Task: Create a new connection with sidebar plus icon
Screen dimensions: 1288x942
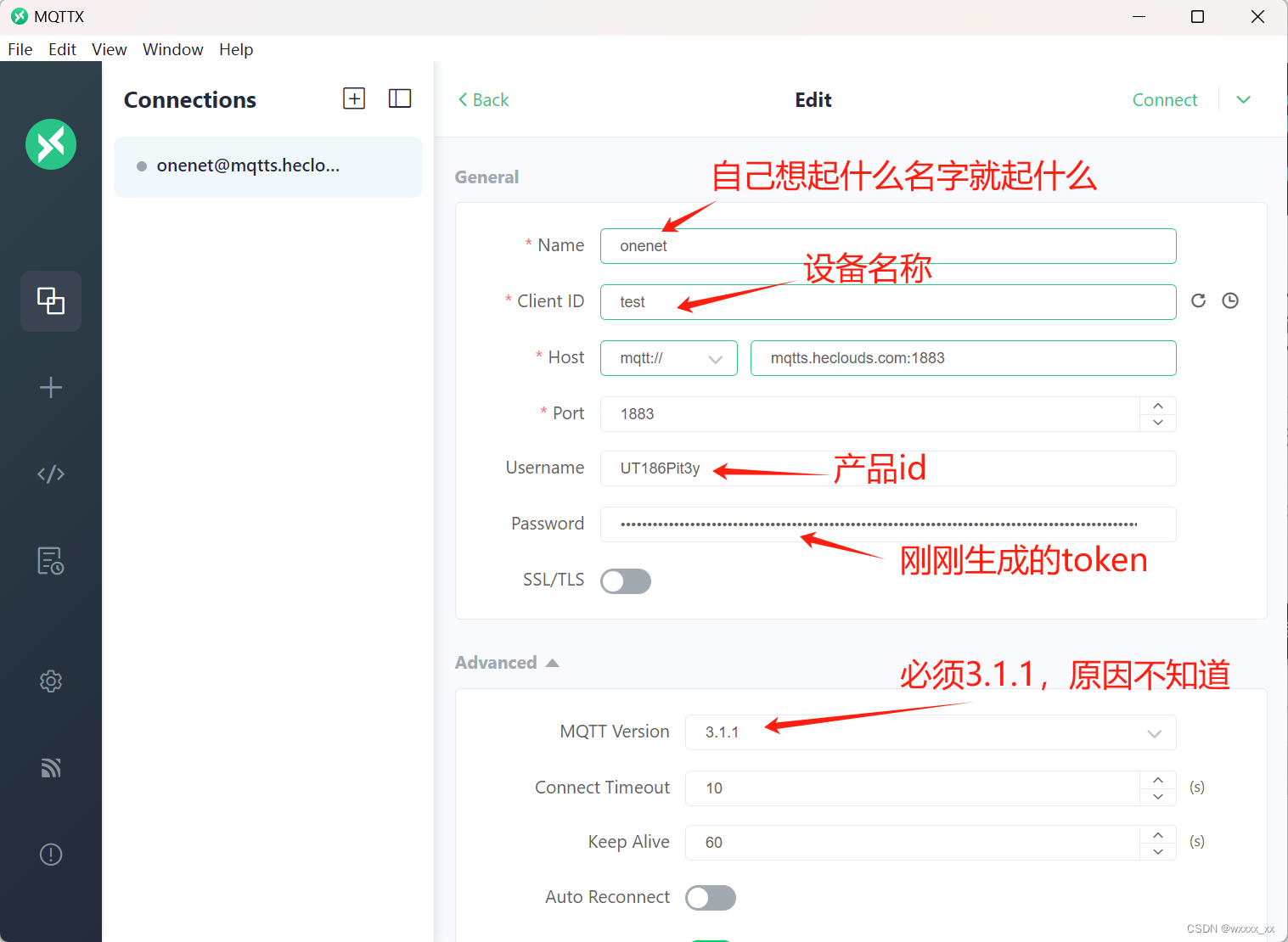Action: pyautogui.click(x=51, y=387)
